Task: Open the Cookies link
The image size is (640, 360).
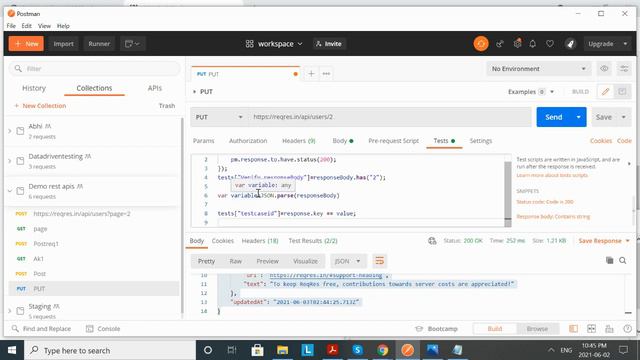Action: 600,141
